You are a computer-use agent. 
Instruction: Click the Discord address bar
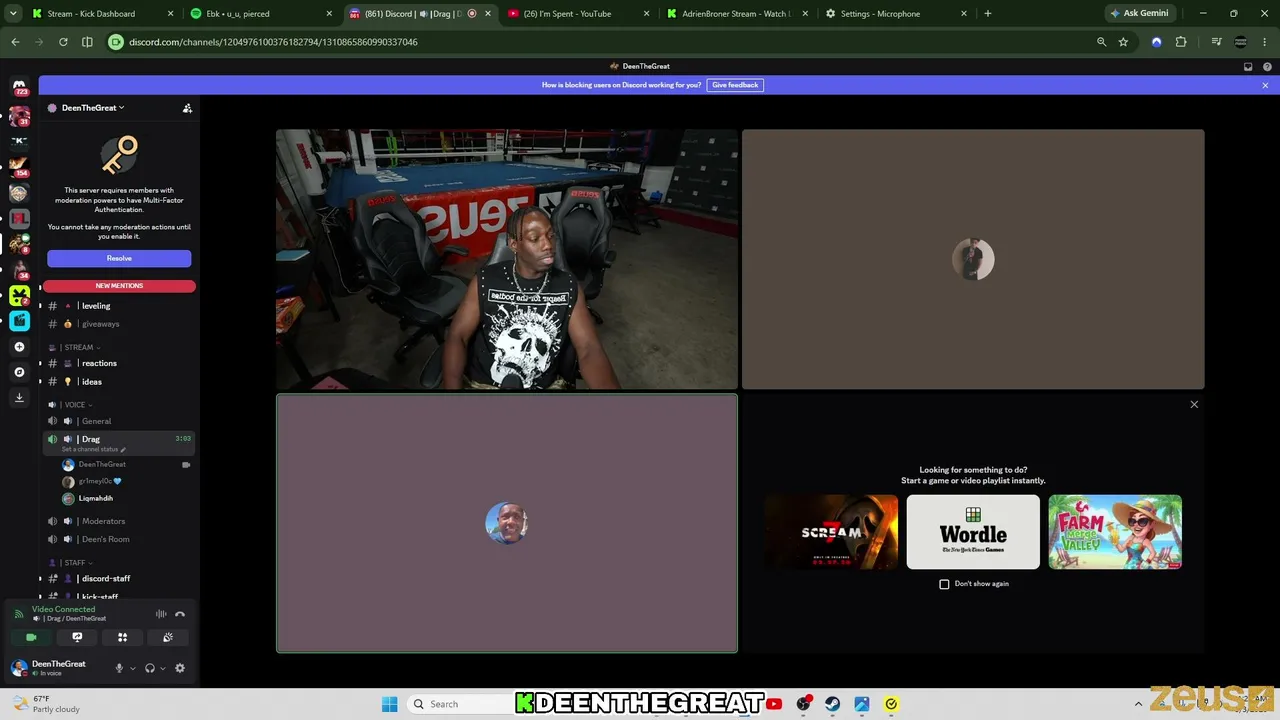point(600,42)
